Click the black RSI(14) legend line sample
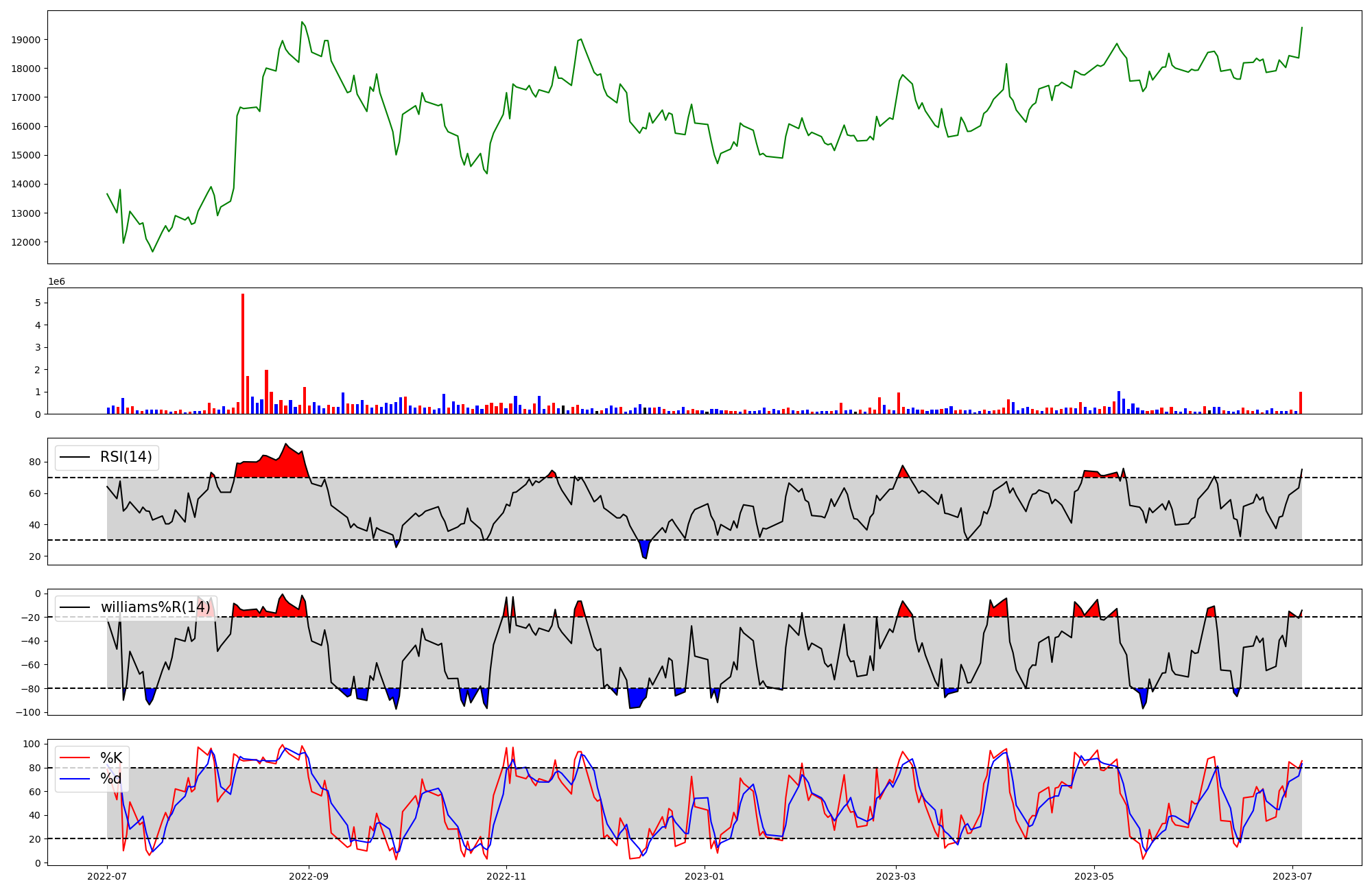This screenshot has height=892, width=1372. tap(75, 457)
